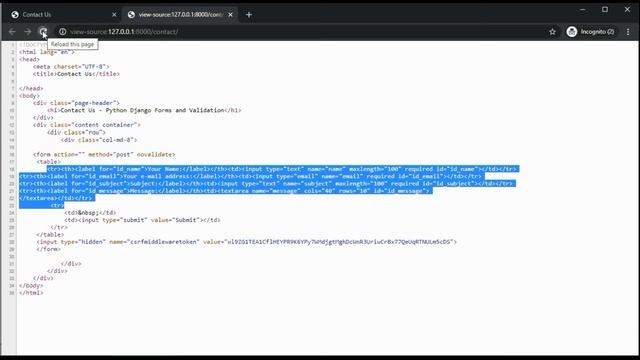Click the browser back arrow
Viewport: 640px width, 360px height.
[12, 31]
